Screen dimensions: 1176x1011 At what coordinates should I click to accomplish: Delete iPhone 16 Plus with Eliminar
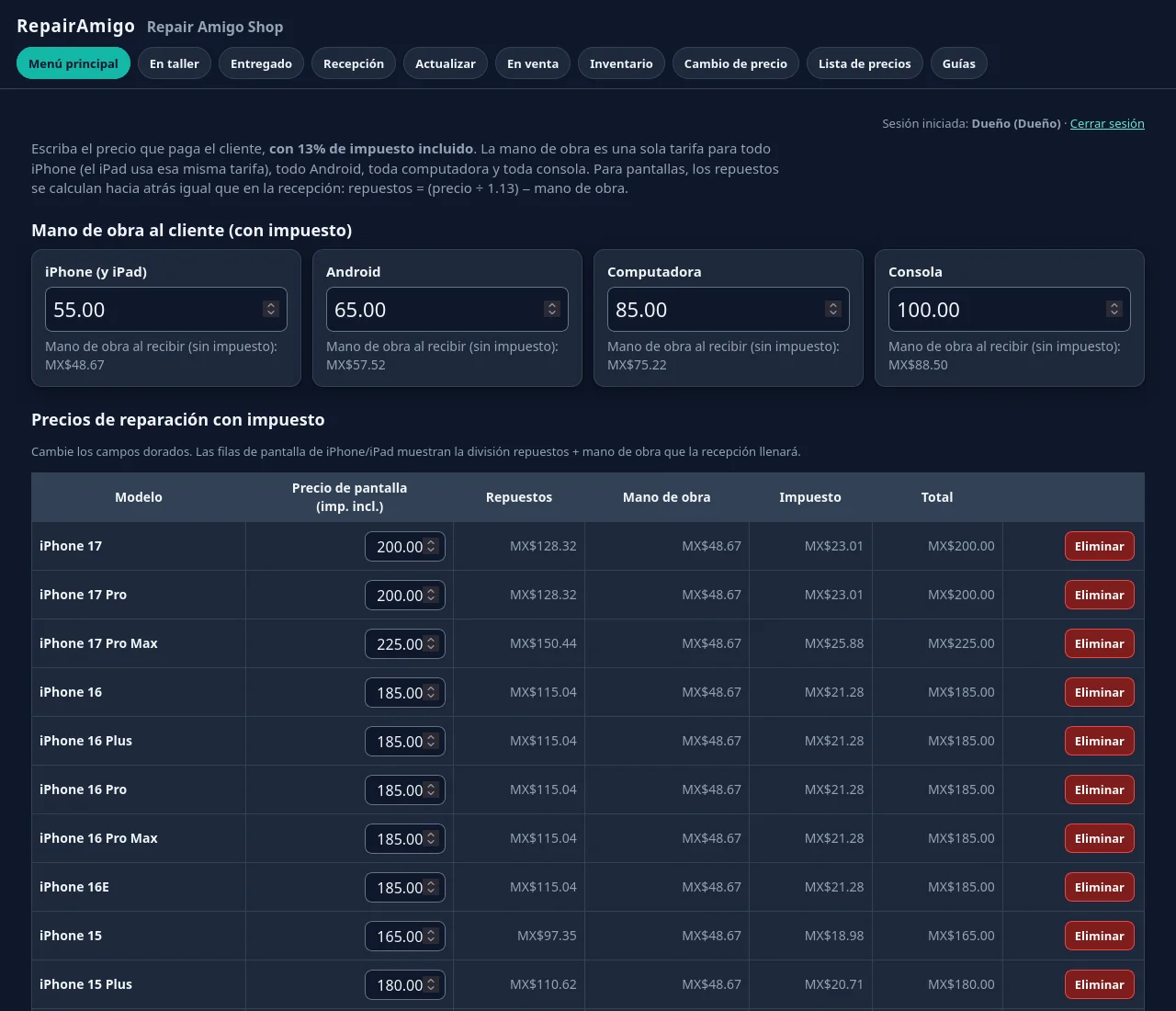(1100, 741)
